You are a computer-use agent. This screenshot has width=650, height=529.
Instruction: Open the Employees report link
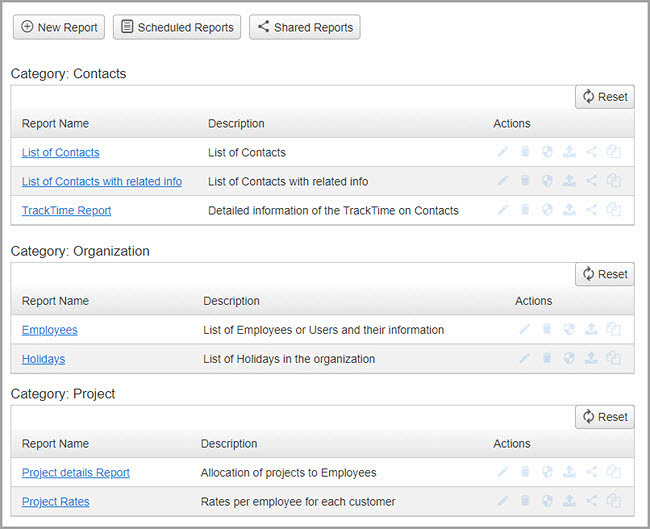tap(49, 330)
